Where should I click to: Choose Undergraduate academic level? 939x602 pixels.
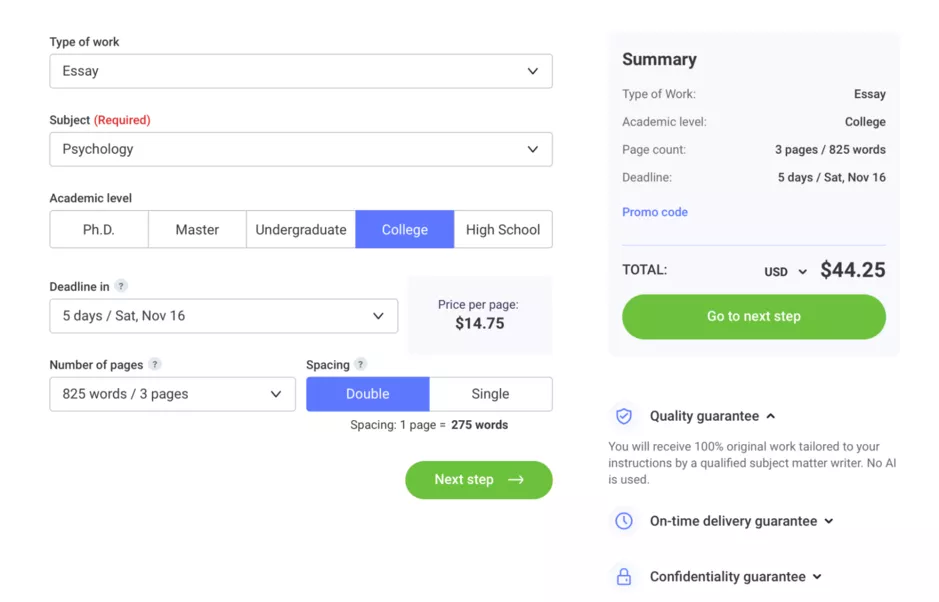pos(301,229)
